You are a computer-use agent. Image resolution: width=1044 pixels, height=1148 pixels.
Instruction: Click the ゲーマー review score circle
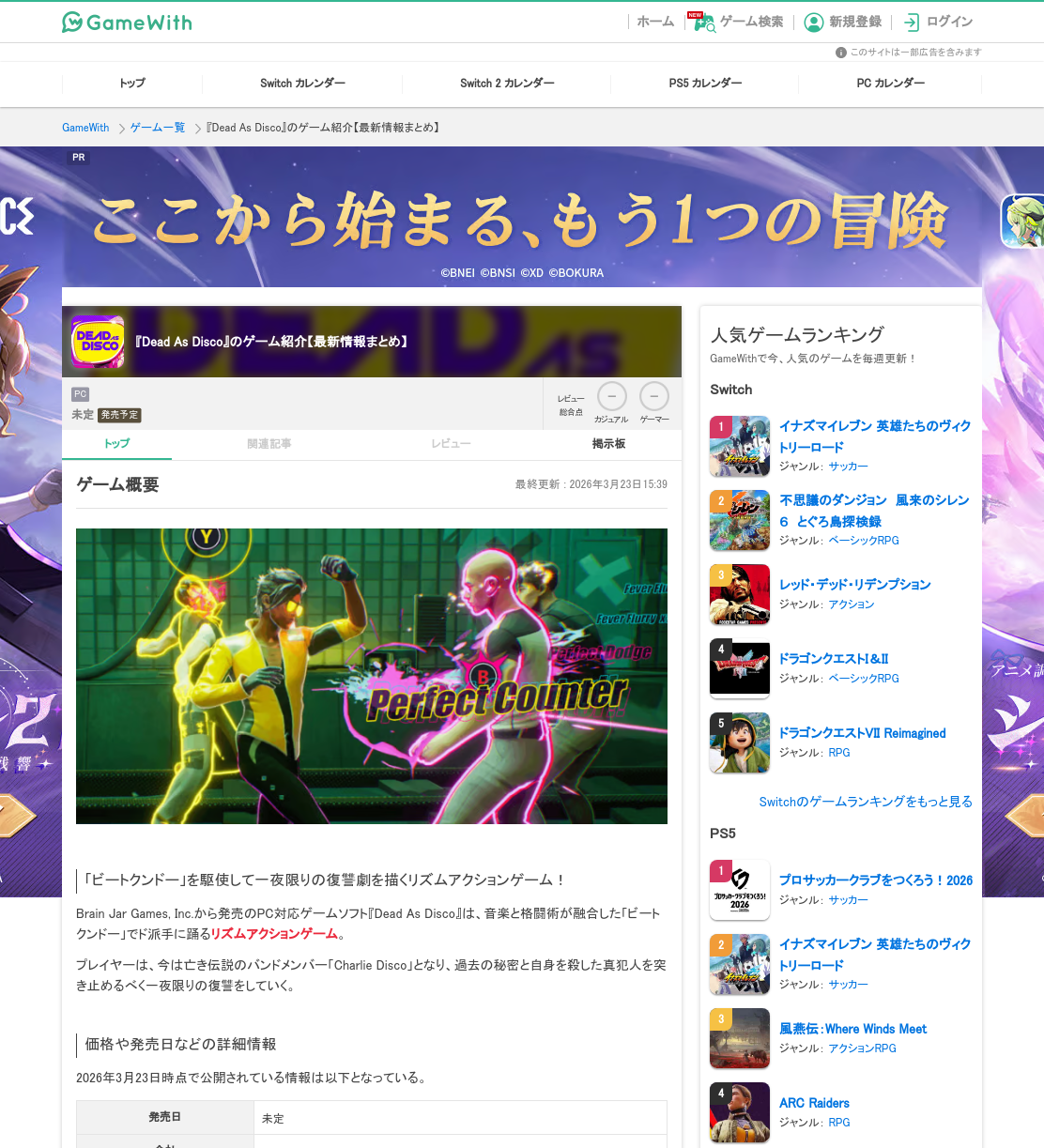[654, 396]
